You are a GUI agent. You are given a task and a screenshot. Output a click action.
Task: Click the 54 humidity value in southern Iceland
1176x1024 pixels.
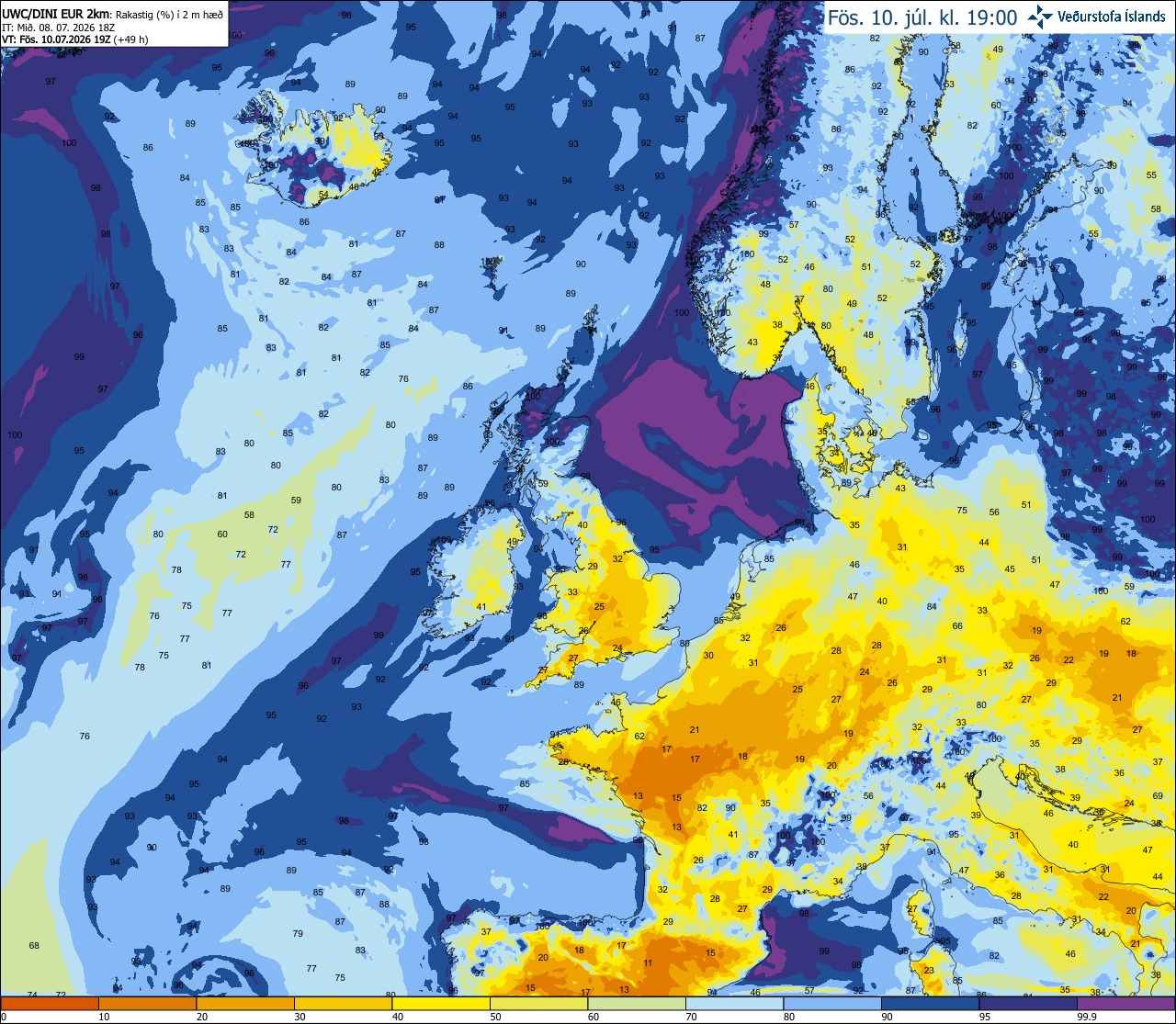click(323, 195)
